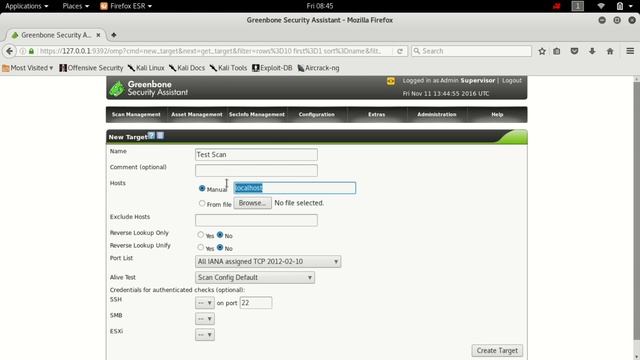Viewport: 640px width, 360px height.
Task: Expand the Most Visited bookmarks folder
Action: click(28, 68)
